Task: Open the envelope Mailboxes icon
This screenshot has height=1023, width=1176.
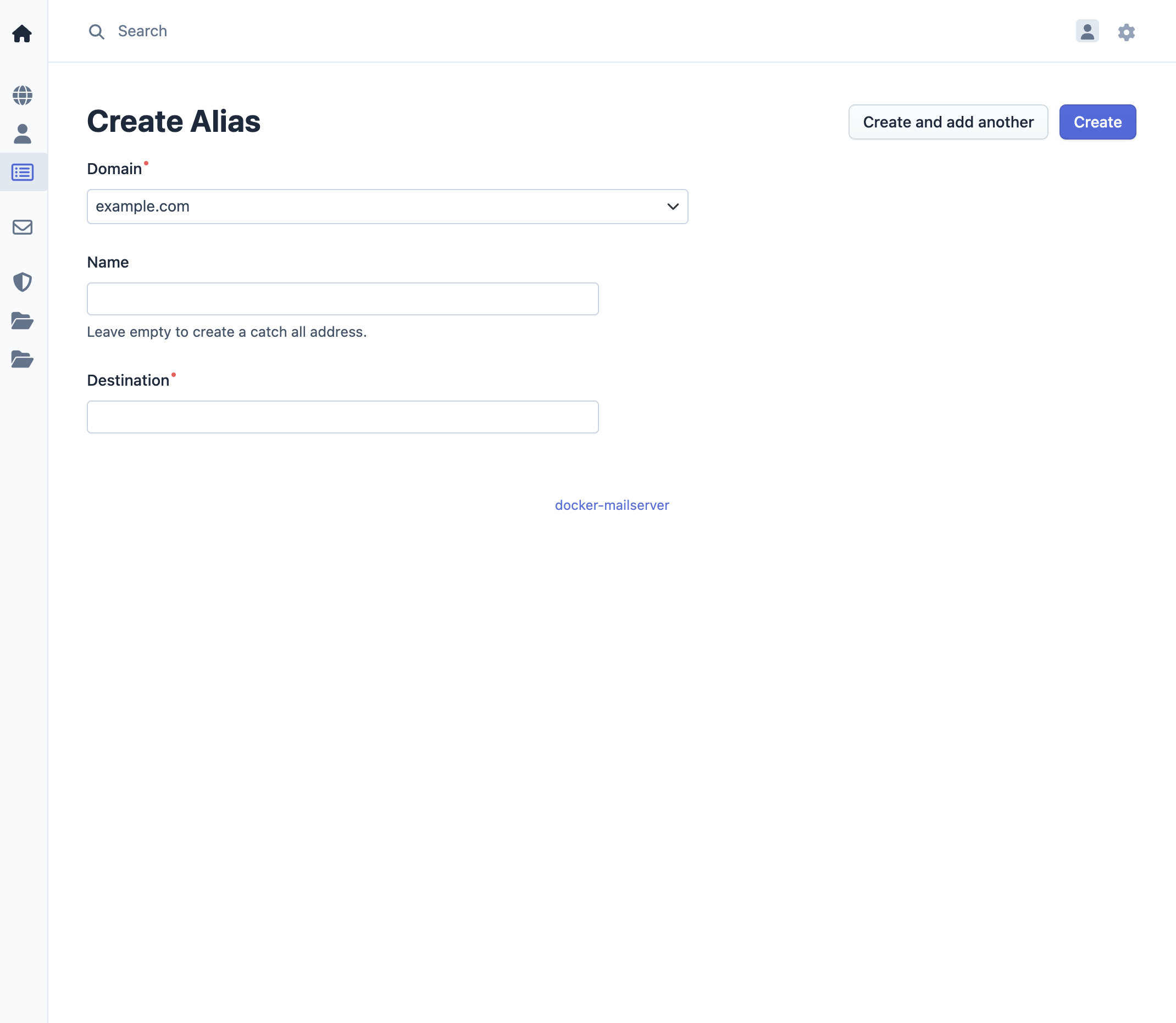Action: coord(23,227)
